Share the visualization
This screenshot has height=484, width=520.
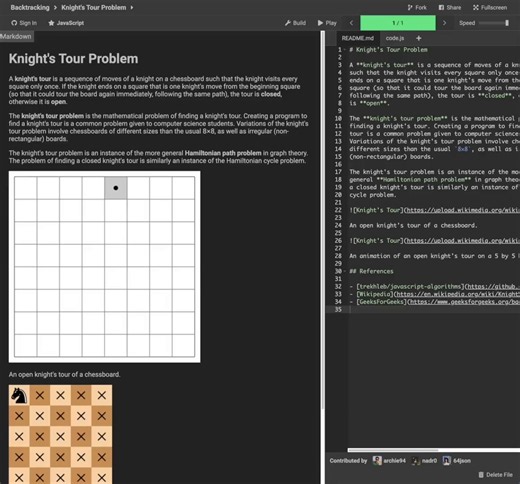[450, 7]
